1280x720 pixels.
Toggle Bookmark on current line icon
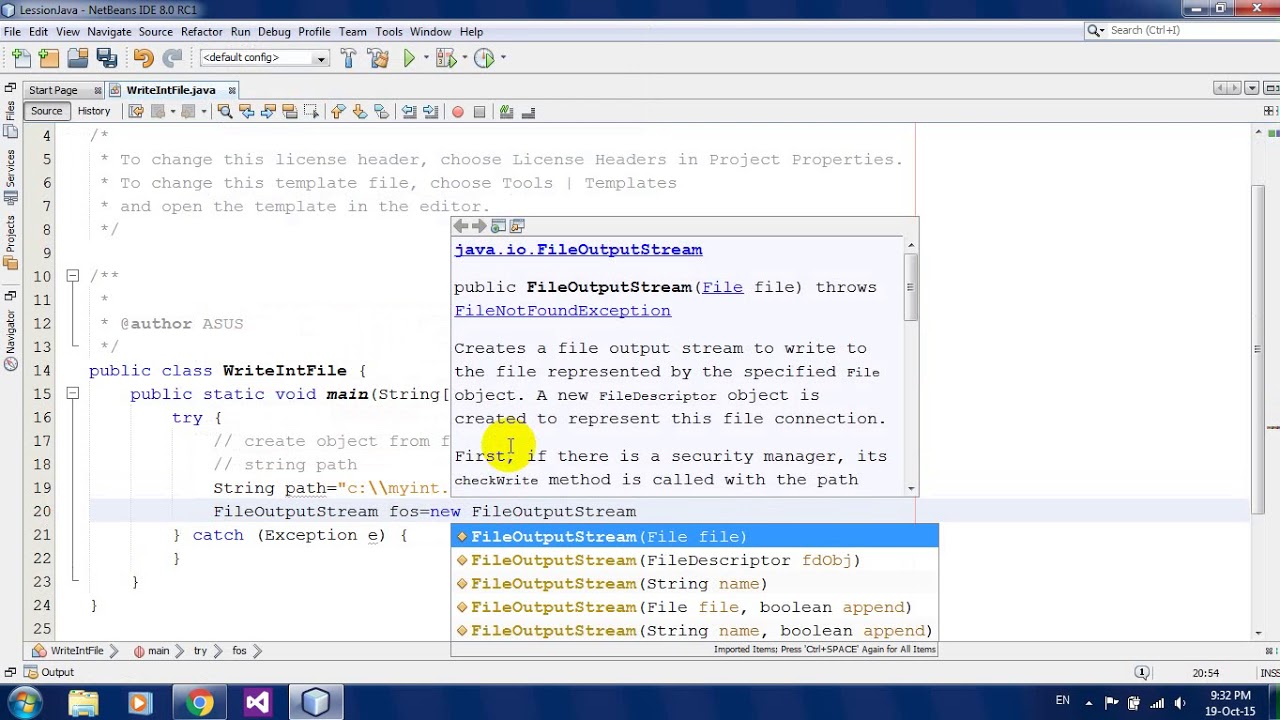pyautogui.click(x=381, y=111)
